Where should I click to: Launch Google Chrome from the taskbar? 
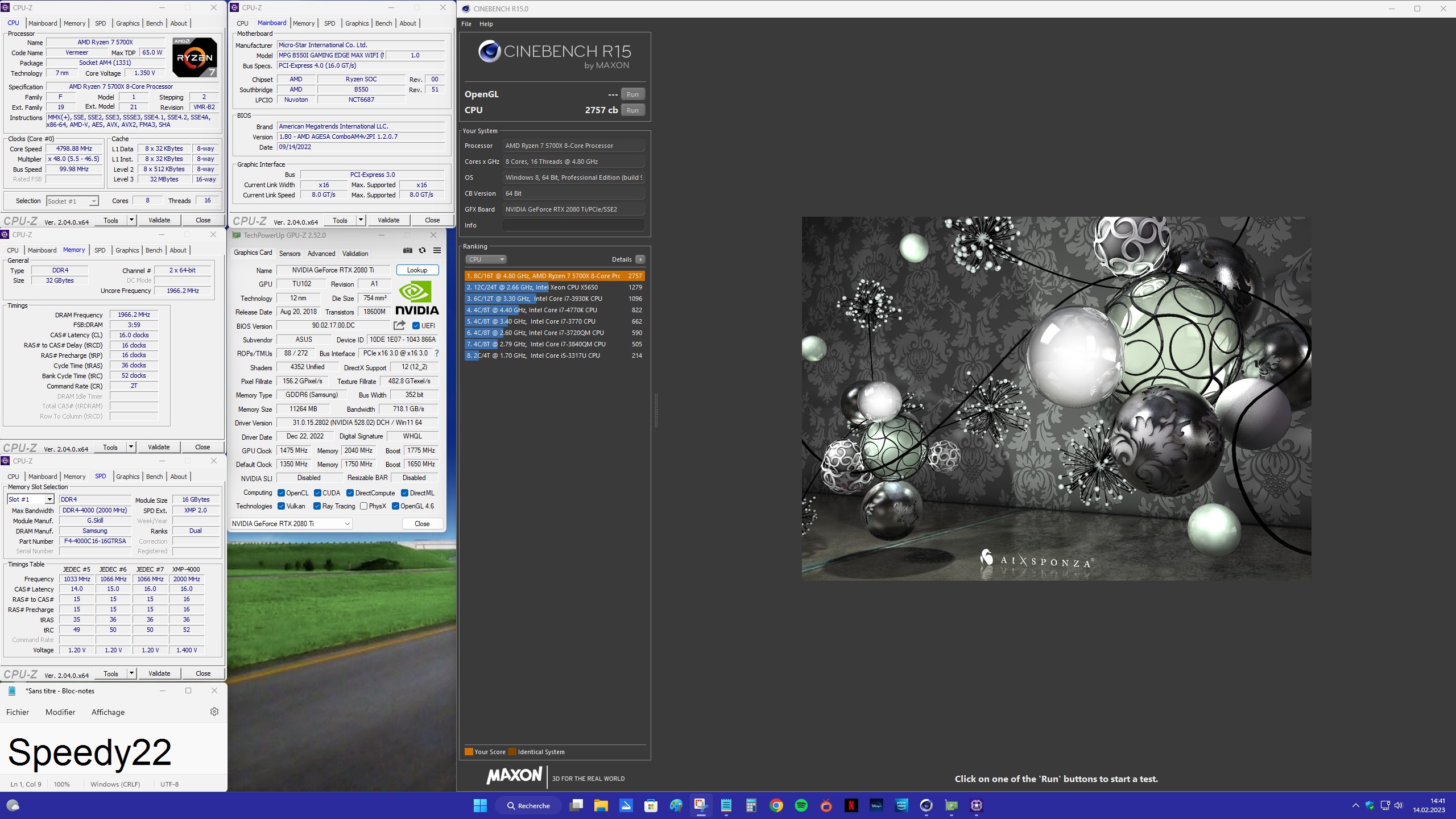776,805
